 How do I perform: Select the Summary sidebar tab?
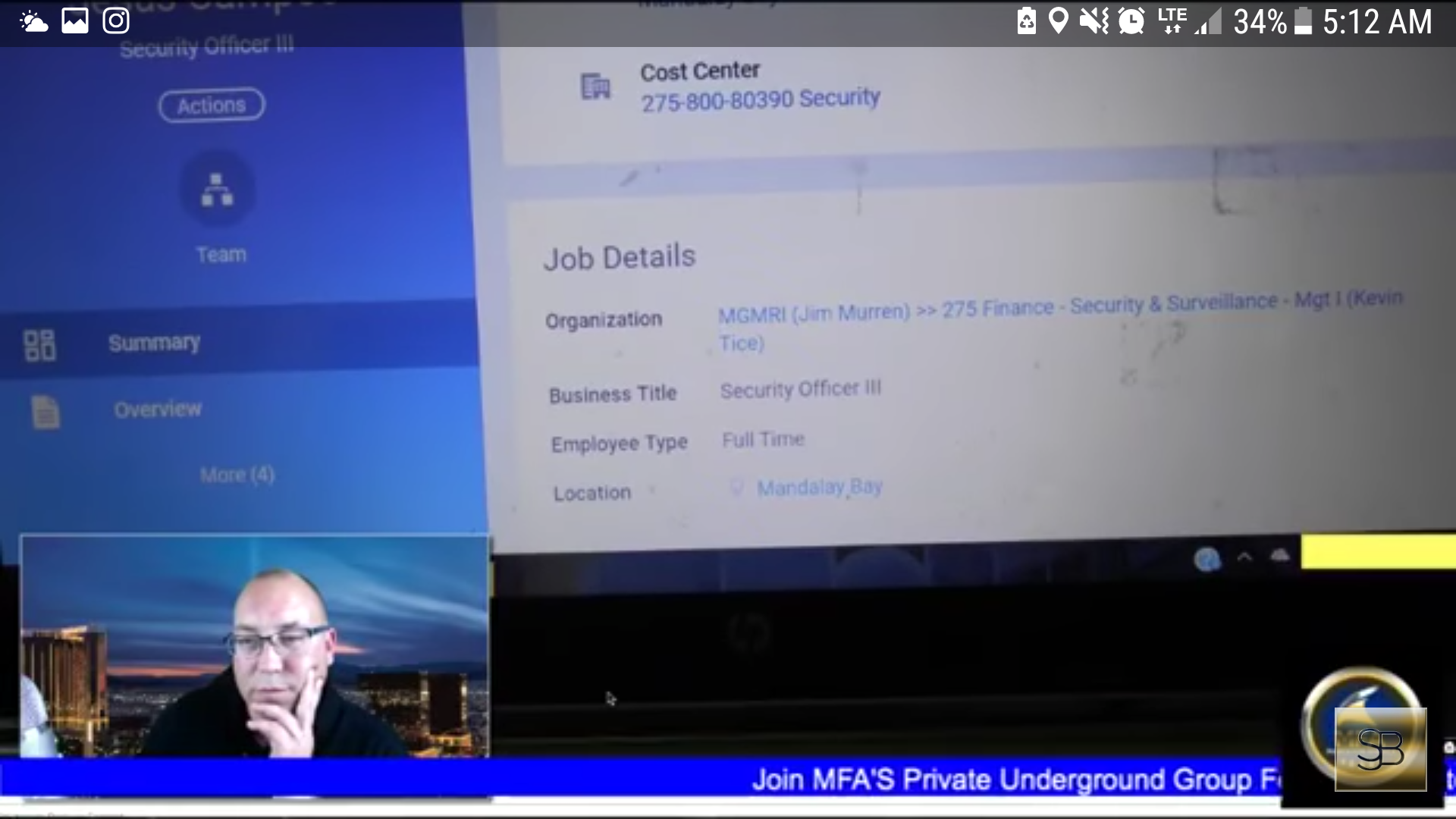155,343
